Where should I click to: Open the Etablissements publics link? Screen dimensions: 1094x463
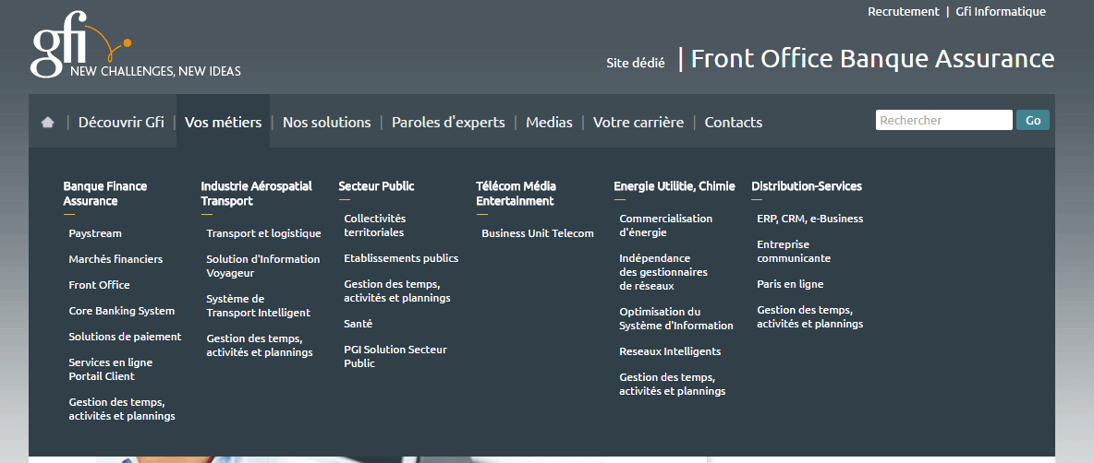tap(401, 259)
